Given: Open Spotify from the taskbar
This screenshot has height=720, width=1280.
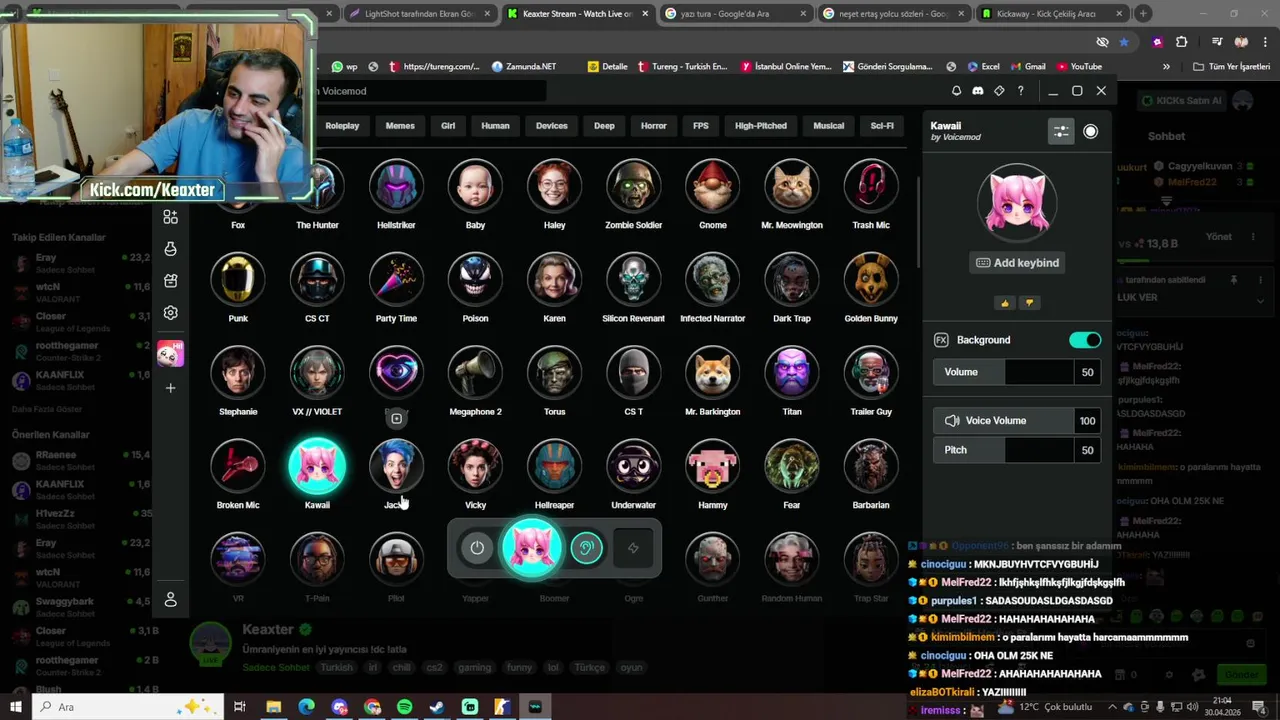Looking at the screenshot, I should point(404,707).
